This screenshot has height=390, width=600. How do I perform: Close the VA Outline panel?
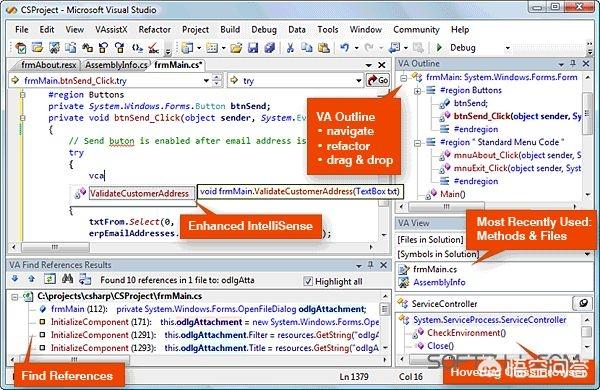point(586,64)
